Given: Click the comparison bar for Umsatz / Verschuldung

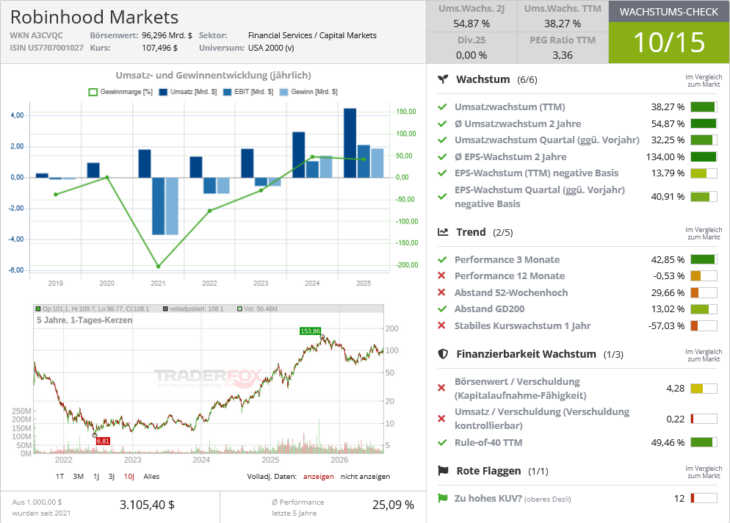Looking at the screenshot, I should pos(703,419).
